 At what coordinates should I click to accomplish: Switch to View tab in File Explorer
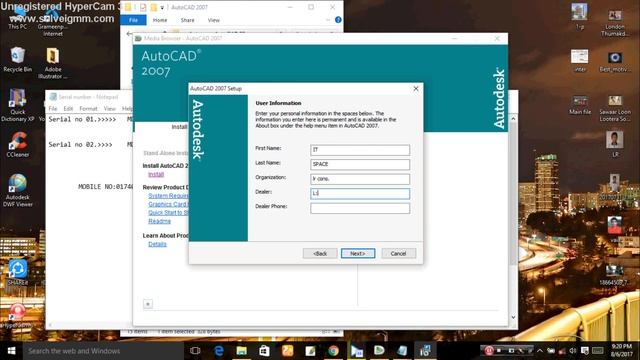point(213,20)
